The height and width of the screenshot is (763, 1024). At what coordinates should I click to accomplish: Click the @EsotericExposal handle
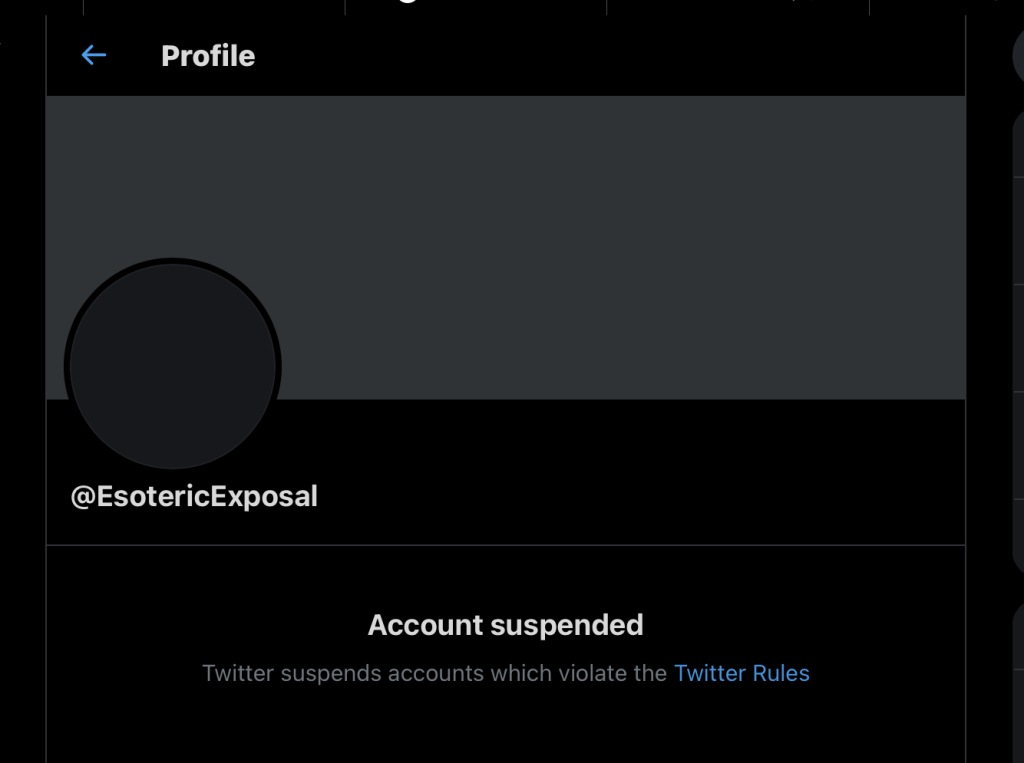(x=194, y=496)
